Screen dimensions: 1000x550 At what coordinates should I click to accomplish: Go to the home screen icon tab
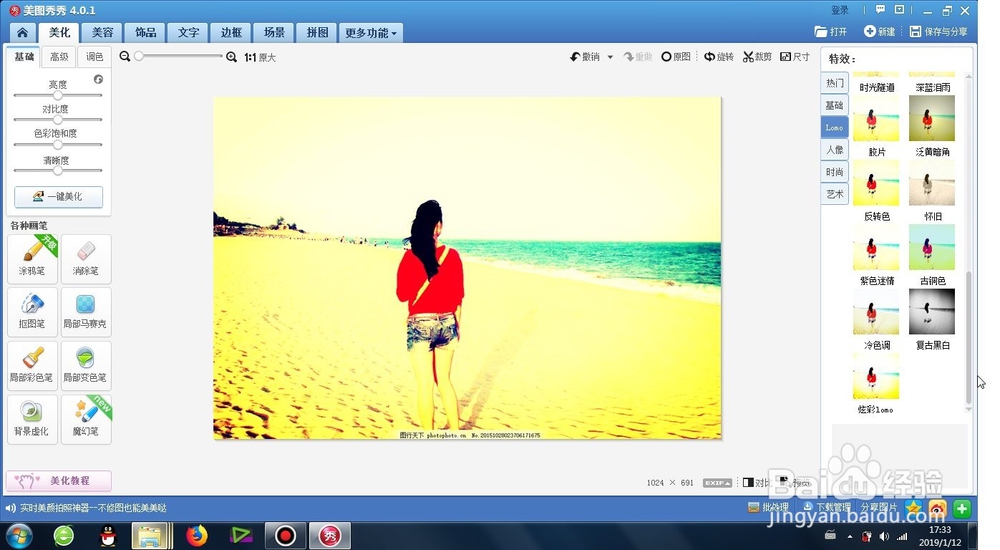pyautogui.click(x=22, y=33)
